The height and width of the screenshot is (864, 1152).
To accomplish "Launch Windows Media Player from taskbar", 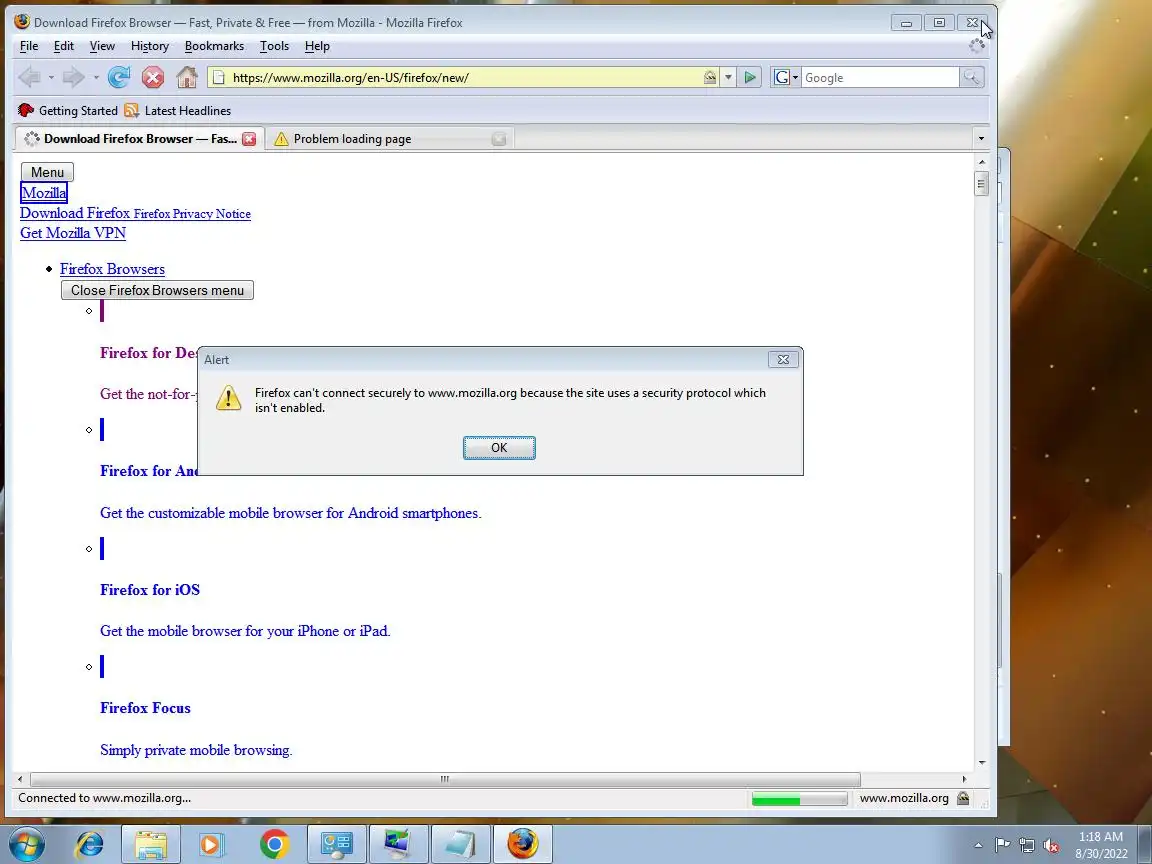I will [212, 843].
